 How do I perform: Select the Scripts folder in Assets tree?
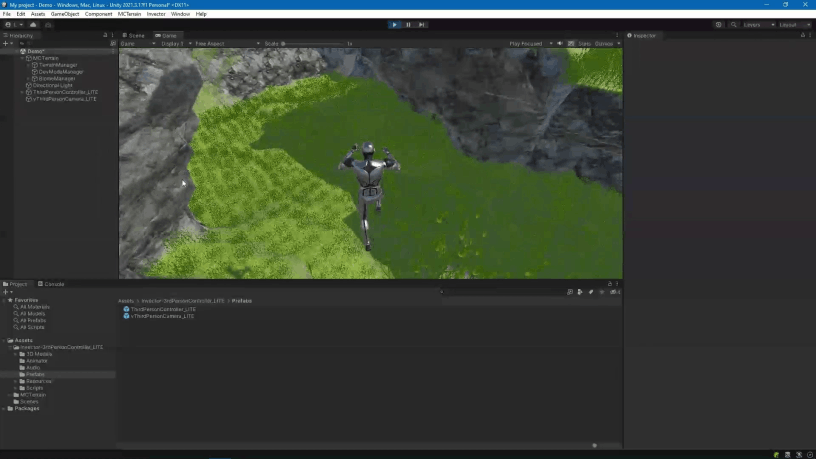(x=35, y=388)
